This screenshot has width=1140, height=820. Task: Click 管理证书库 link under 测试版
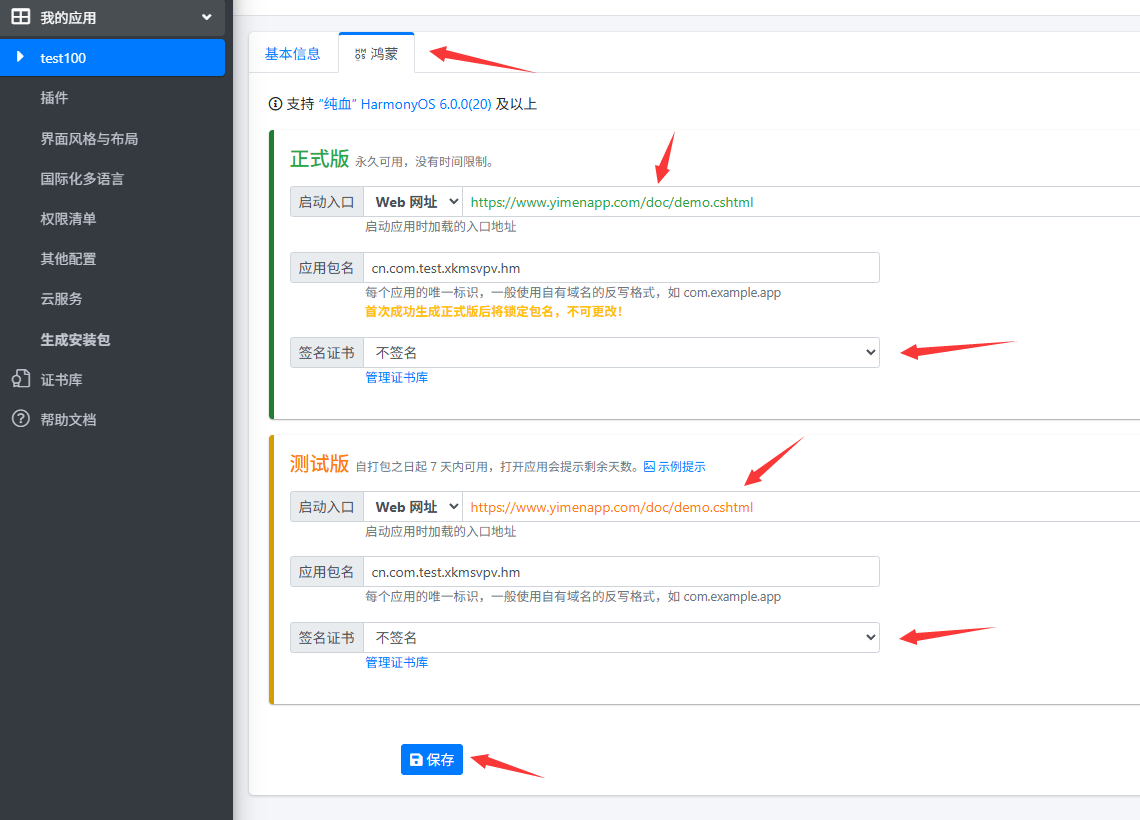click(x=396, y=662)
